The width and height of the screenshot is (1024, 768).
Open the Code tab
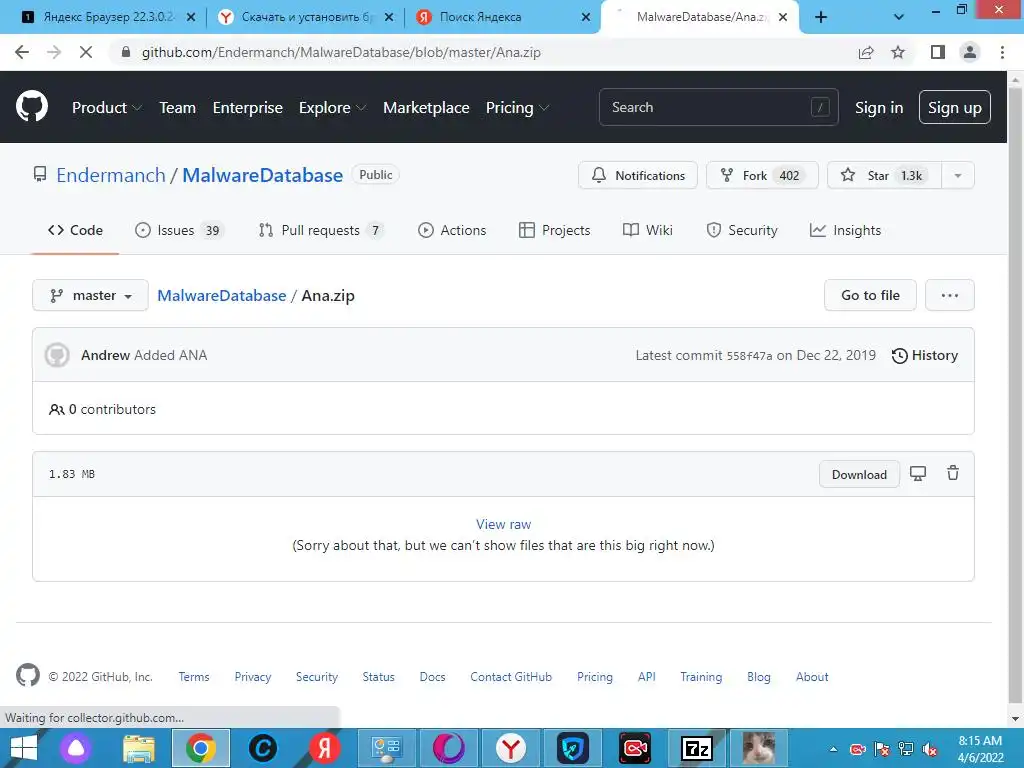(x=75, y=230)
